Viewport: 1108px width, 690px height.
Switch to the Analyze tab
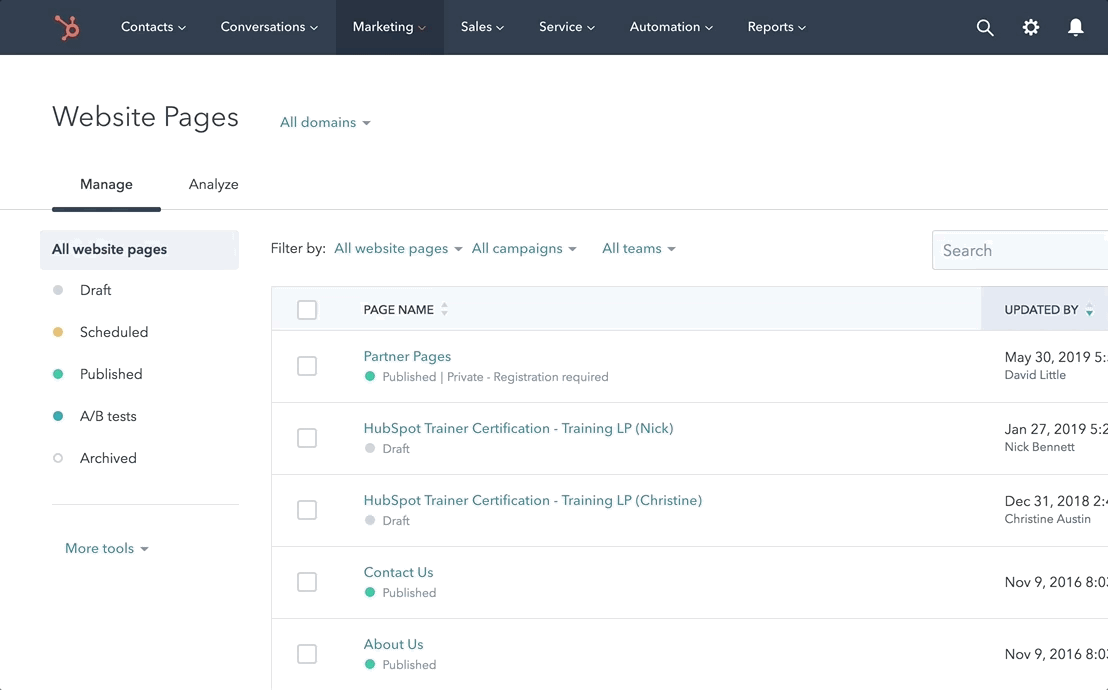213,185
